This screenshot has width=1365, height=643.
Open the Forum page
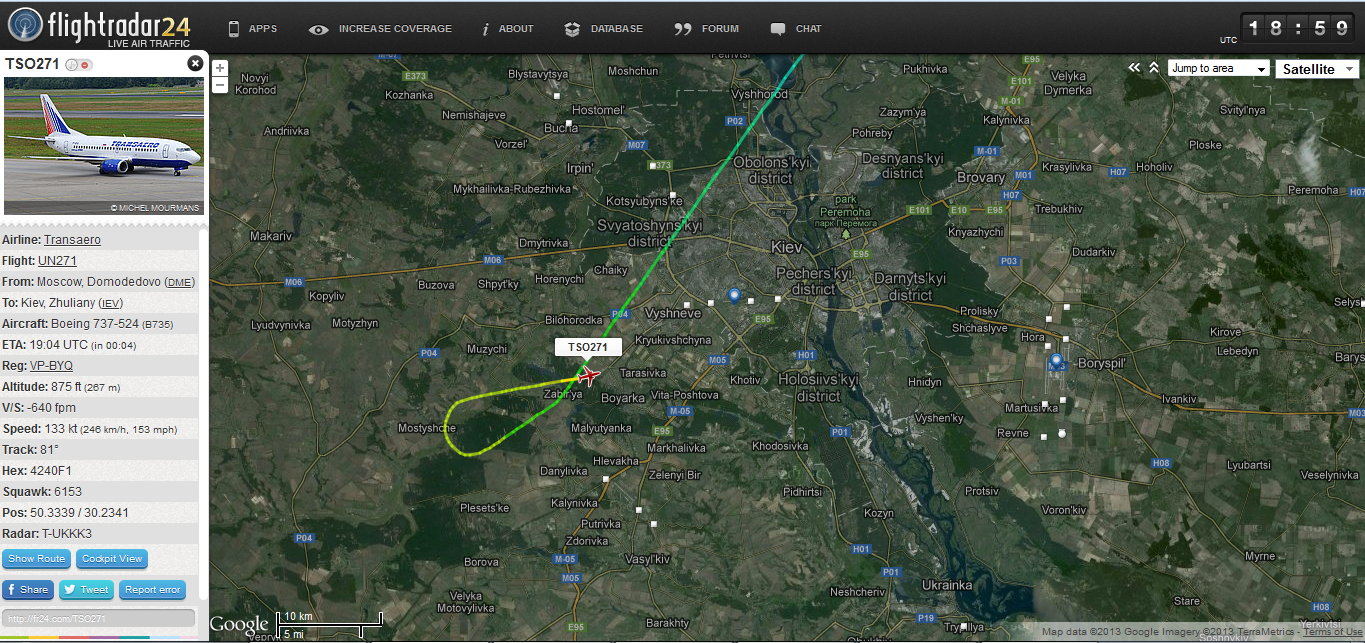(x=707, y=29)
